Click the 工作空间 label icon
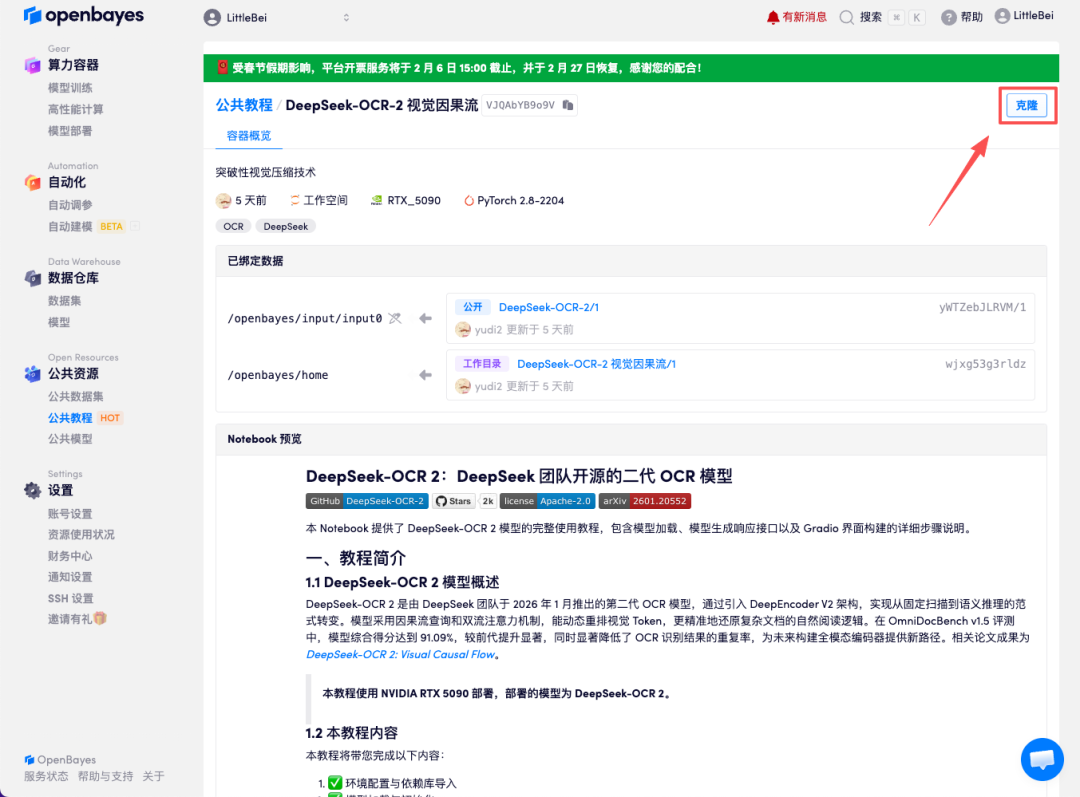1080x797 pixels. (294, 200)
